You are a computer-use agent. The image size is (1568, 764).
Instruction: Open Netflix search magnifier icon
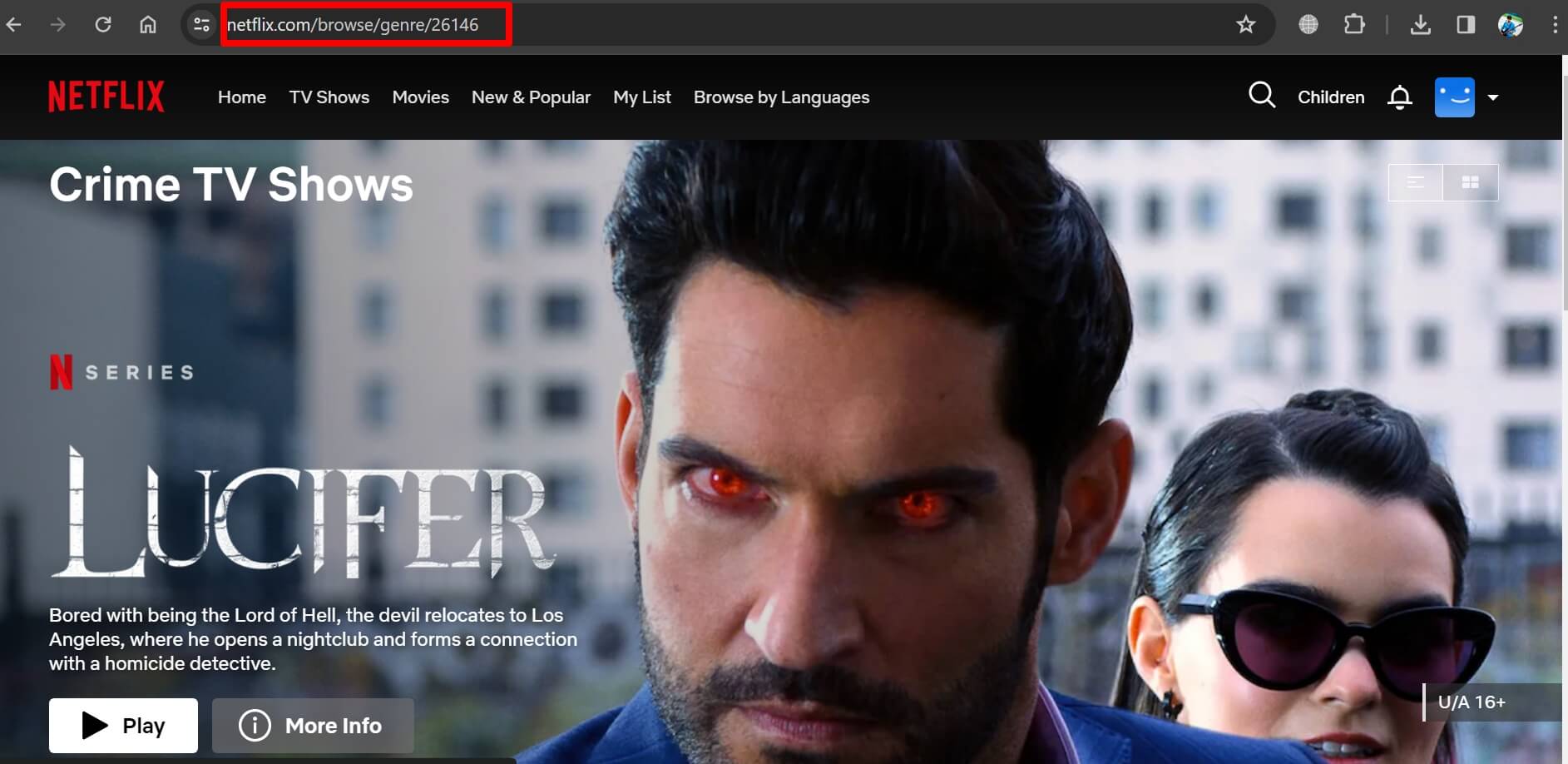1262,96
